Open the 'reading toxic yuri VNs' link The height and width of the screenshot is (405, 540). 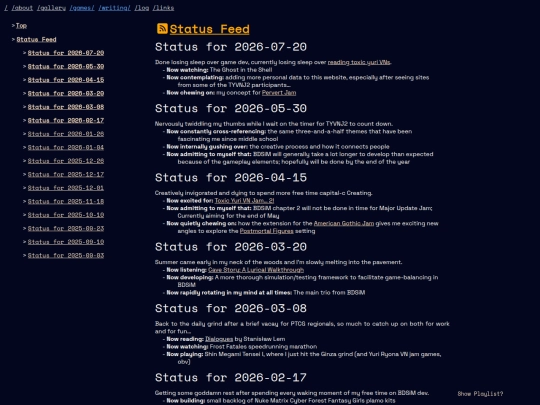(x=359, y=62)
